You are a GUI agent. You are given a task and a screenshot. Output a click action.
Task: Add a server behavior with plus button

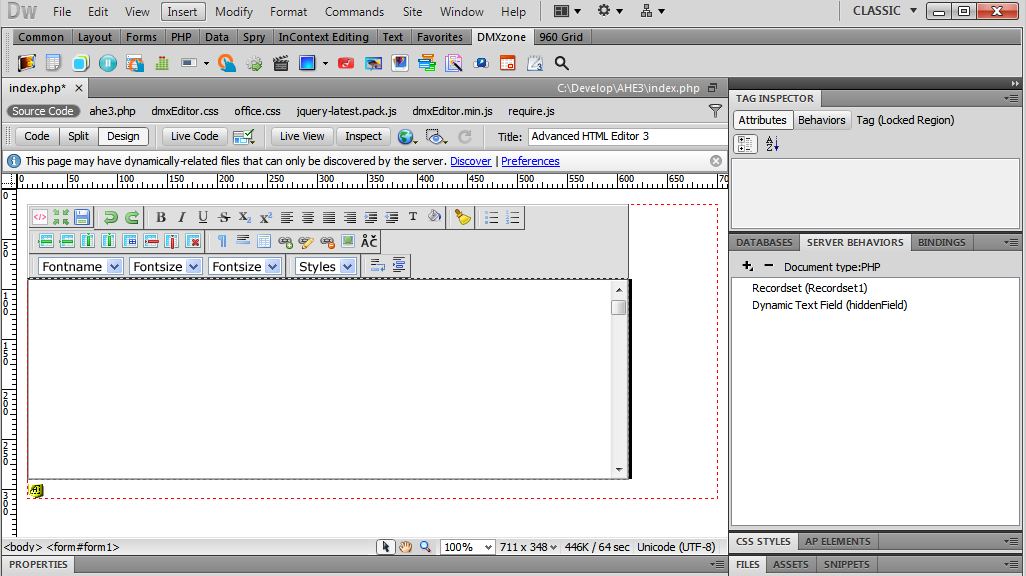pos(747,266)
